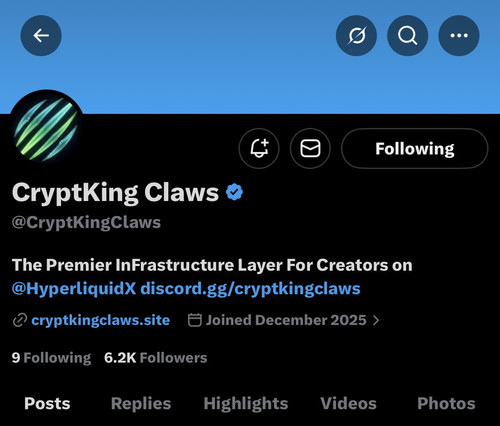
Task: Tap the calendar icon next to join date
Action: click(x=195, y=320)
